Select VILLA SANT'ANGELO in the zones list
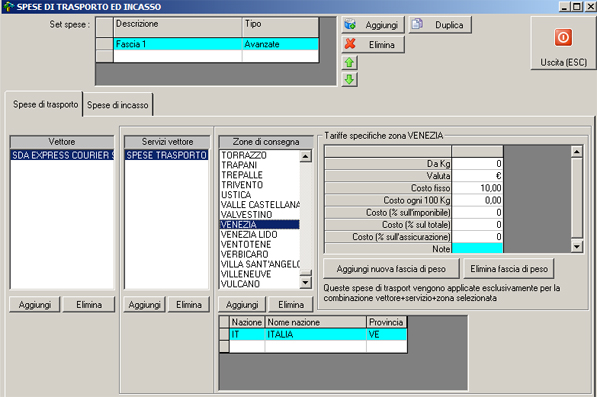Screen dimensions: 597x397 [260, 264]
